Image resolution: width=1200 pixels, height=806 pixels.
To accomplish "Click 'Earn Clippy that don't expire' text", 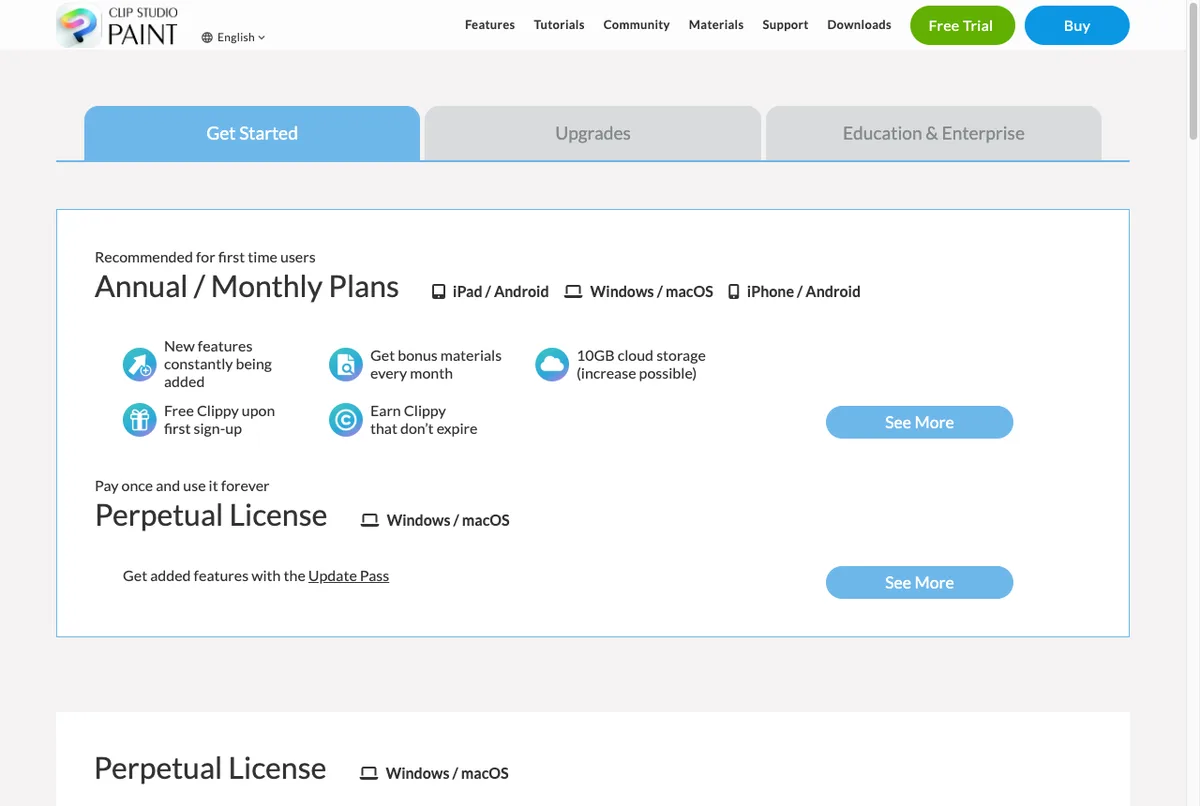I will (x=424, y=420).
